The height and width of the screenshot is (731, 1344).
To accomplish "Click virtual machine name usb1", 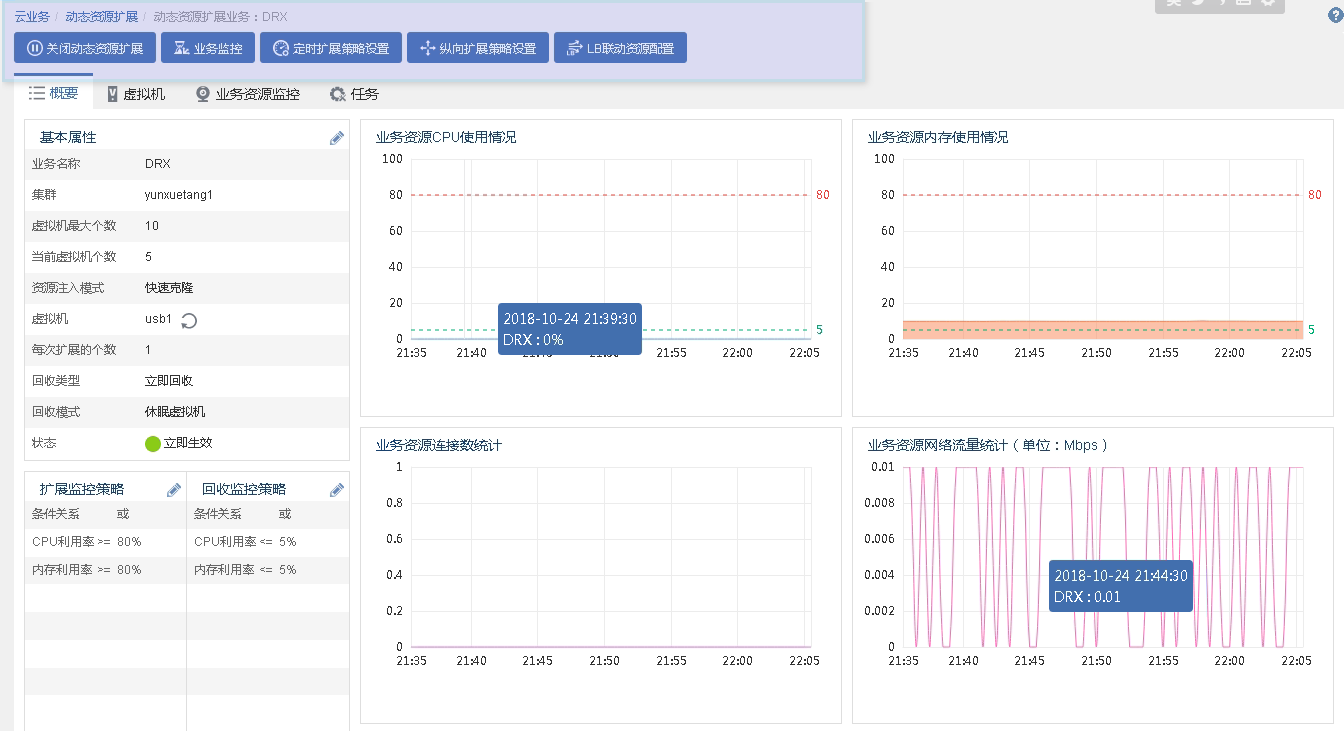I will tap(159, 319).
